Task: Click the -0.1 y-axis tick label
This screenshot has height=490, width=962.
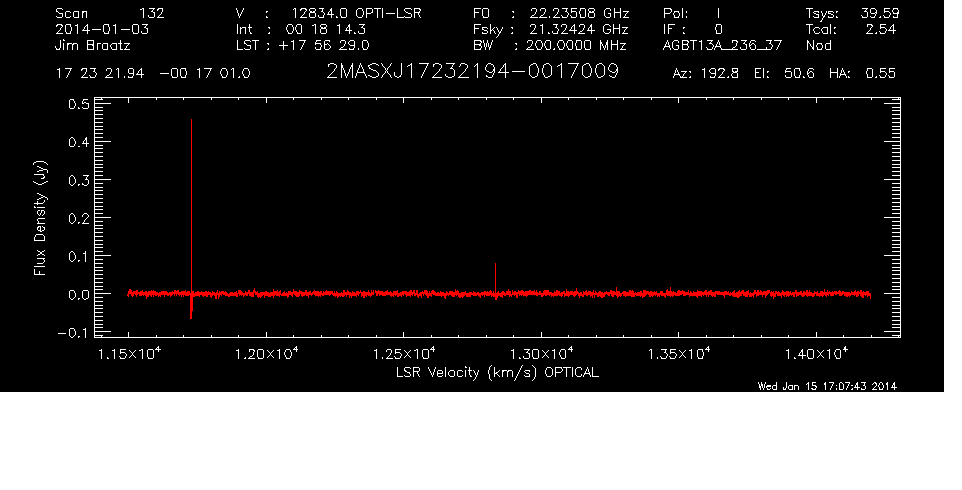Action: point(74,332)
